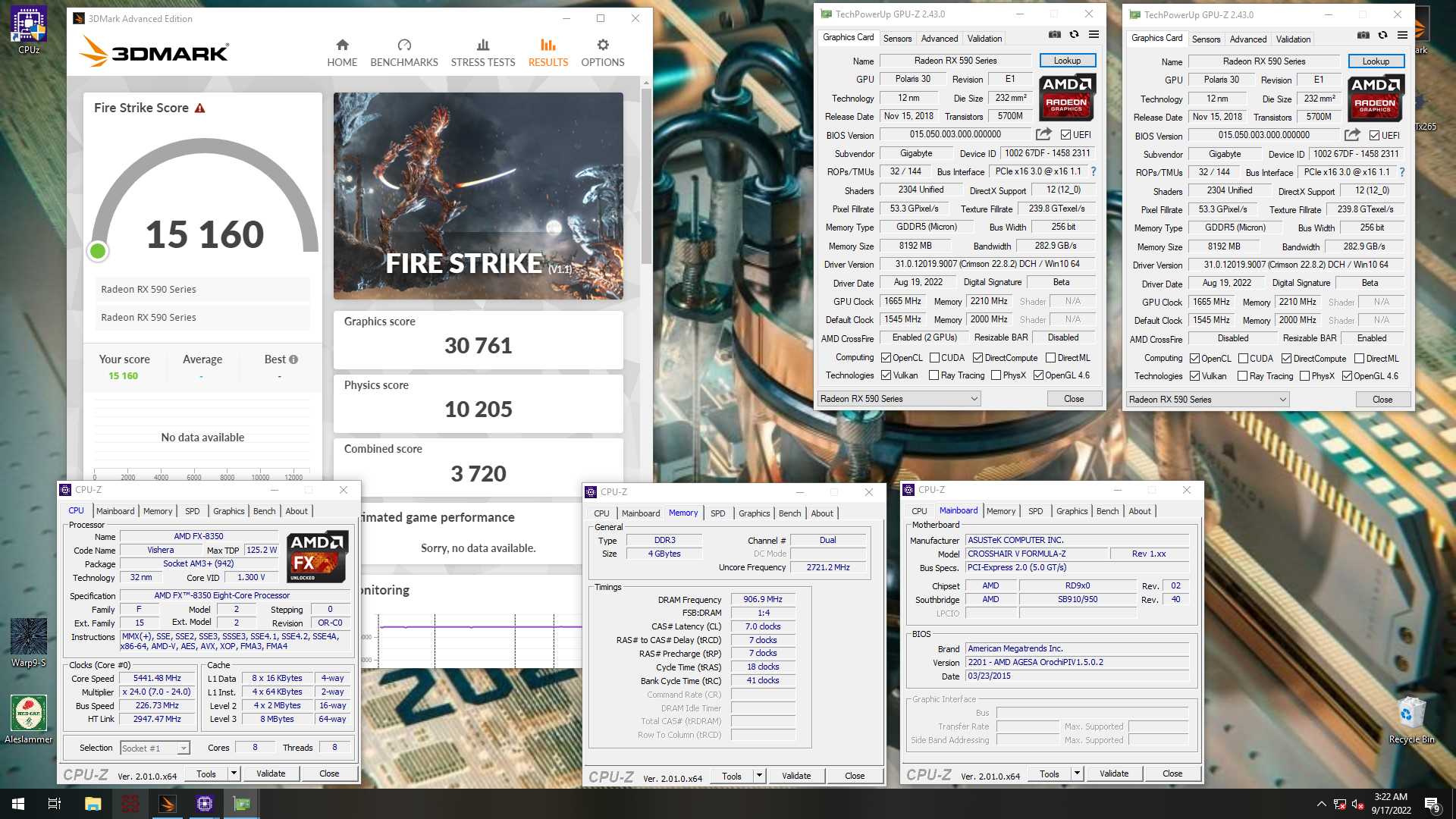Screen dimensions: 1456x819
Task: Take screenshot in right GPU-Z window
Action: pyautogui.click(x=1363, y=36)
